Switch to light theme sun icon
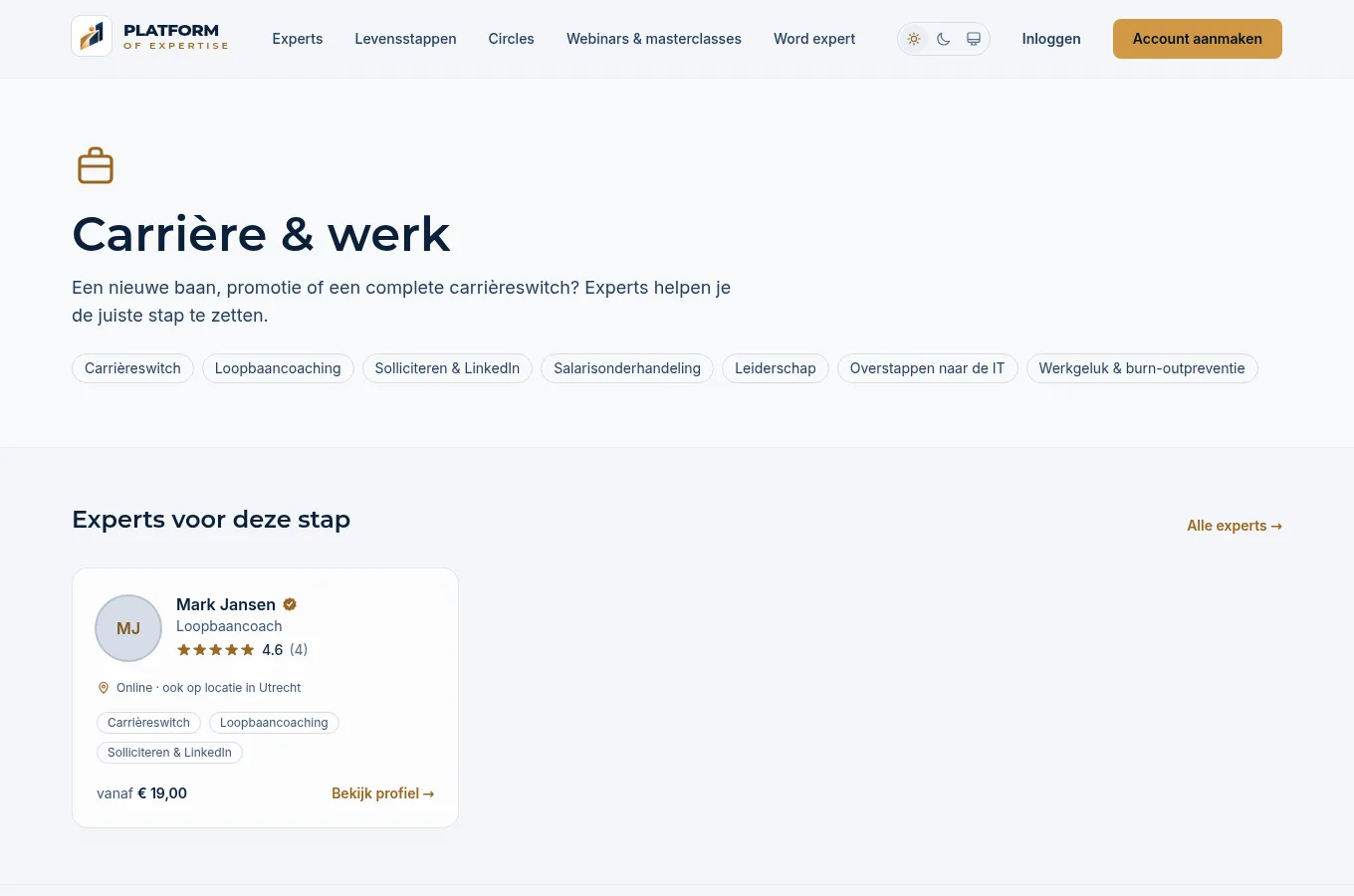The height and width of the screenshot is (896, 1354). point(914,39)
